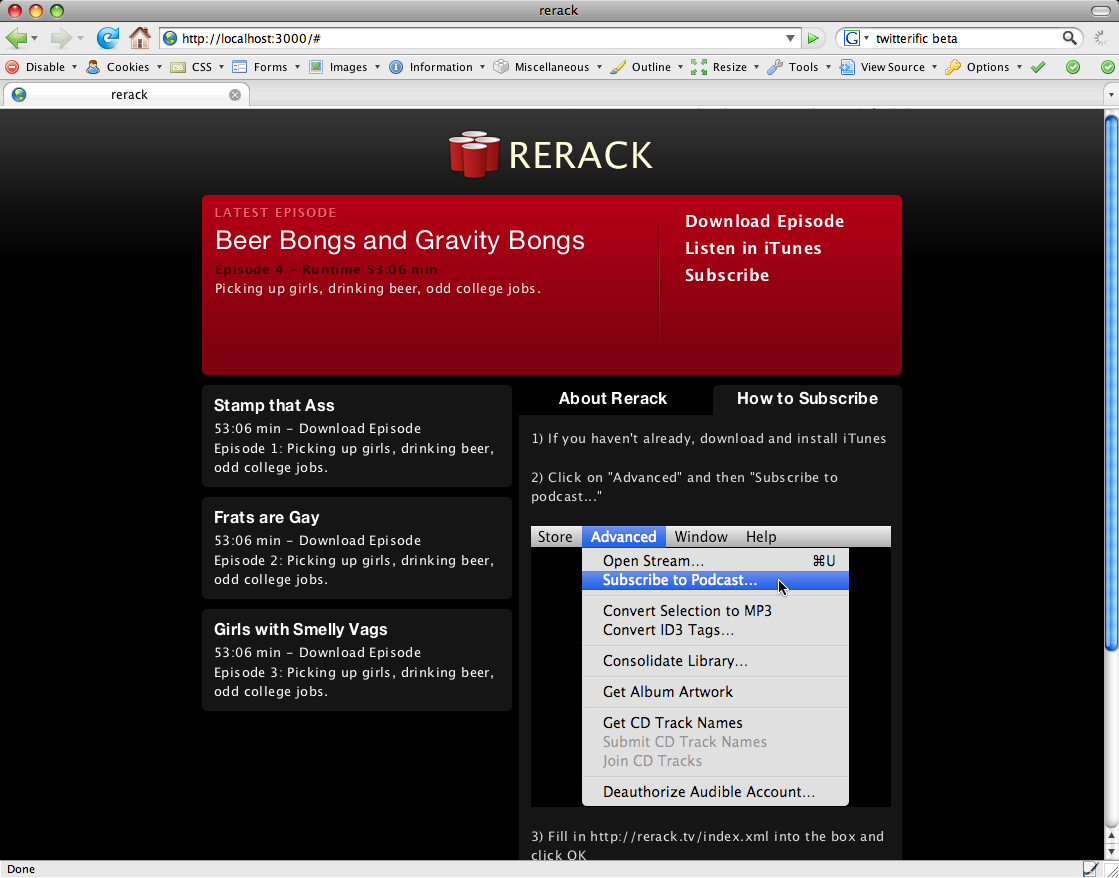Viewport: 1119px width, 878px height.
Task: Click the Tools wrench icon
Action: 775,67
